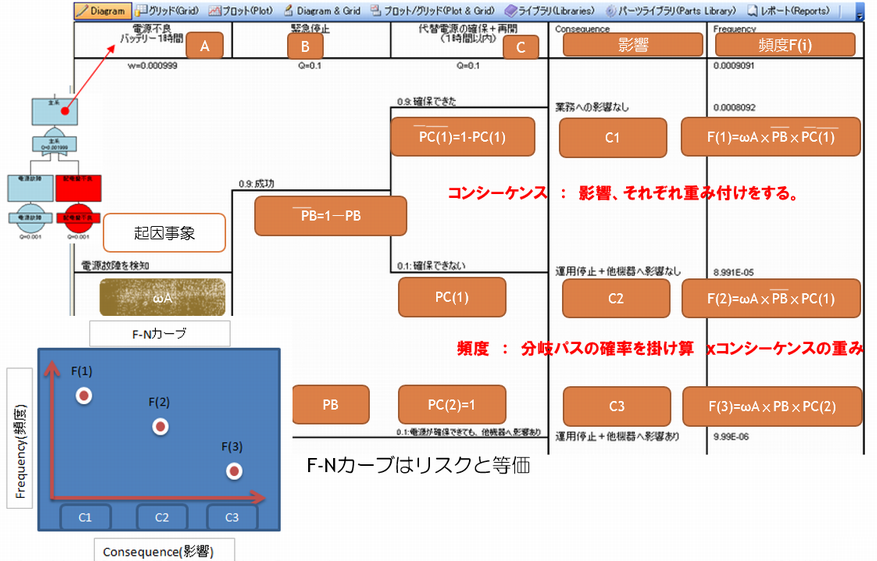Viewport: 877px width, 561px height.
Task: Open the パーツライブラリ(Parts Library) tab
Action: point(671,11)
